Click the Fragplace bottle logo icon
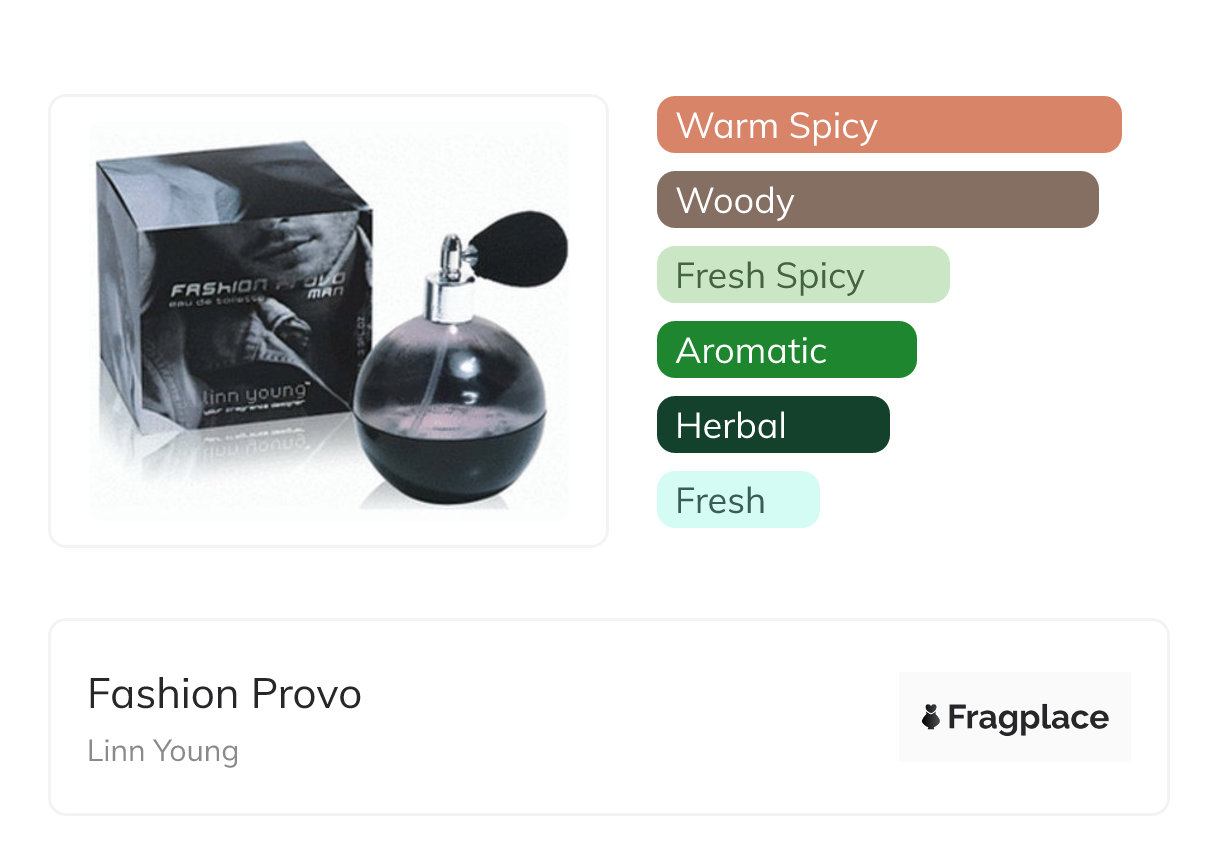 coord(931,717)
